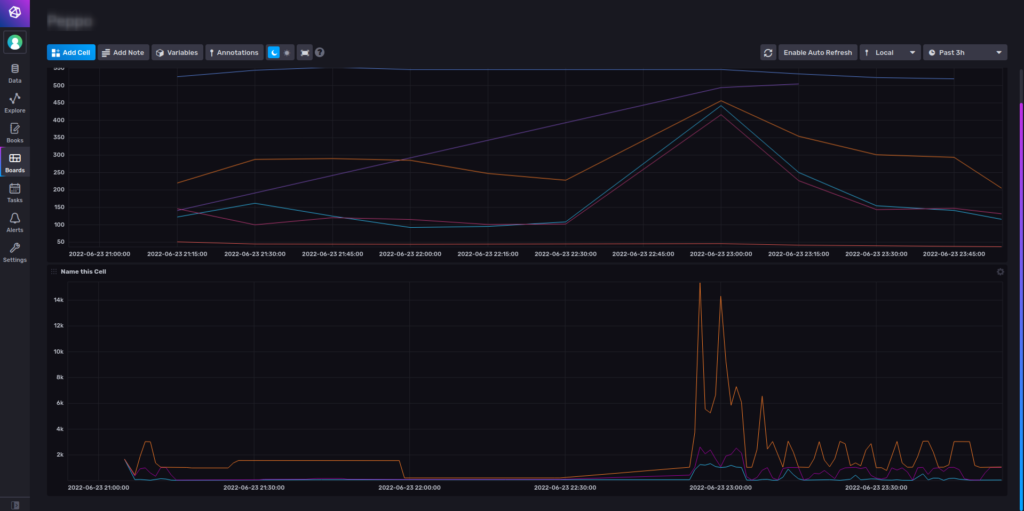Open the help question mark icon
This screenshot has width=1024, height=511.
click(319, 52)
